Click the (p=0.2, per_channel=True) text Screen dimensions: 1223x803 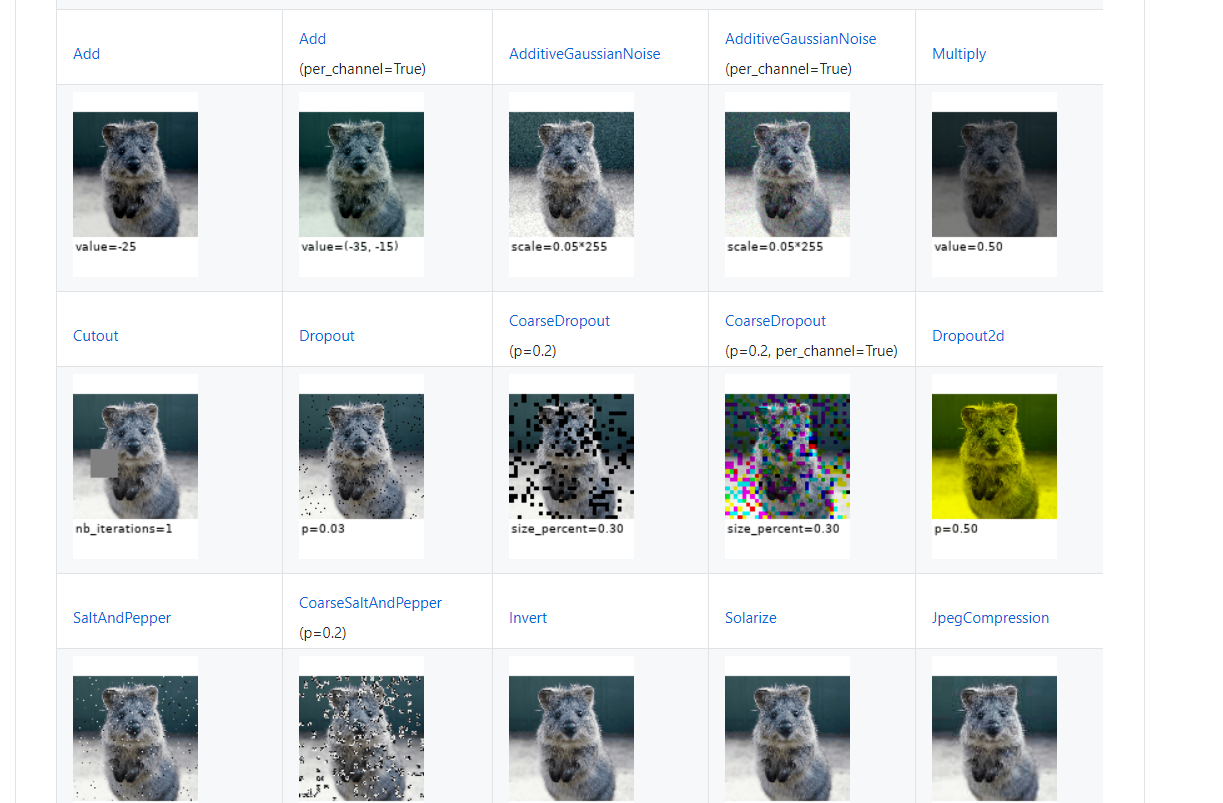tap(811, 351)
